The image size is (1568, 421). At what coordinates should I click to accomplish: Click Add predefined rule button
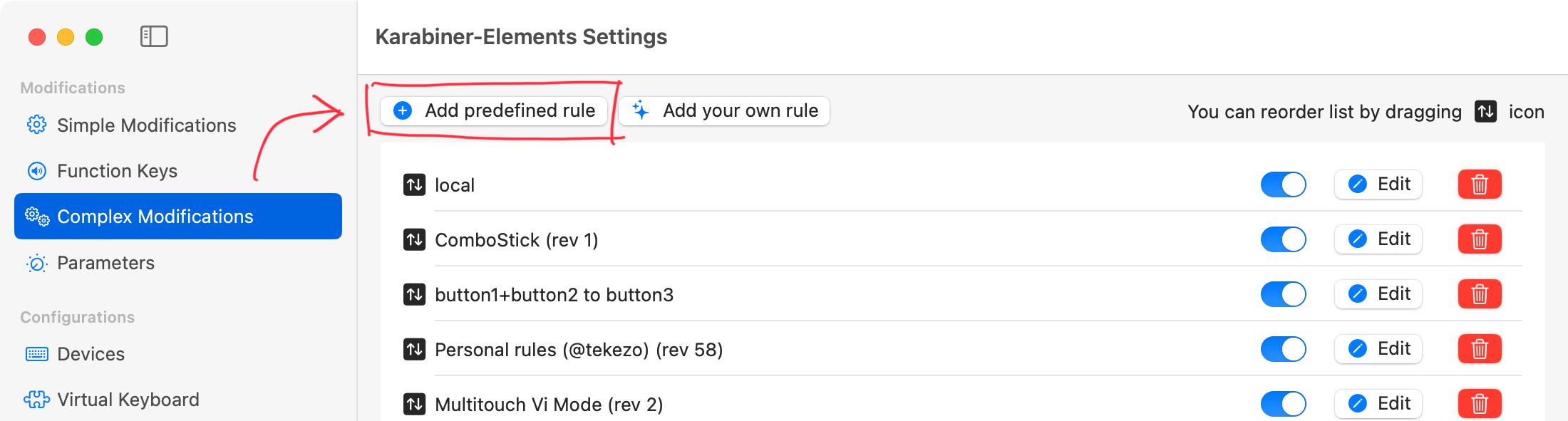[494, 111]
